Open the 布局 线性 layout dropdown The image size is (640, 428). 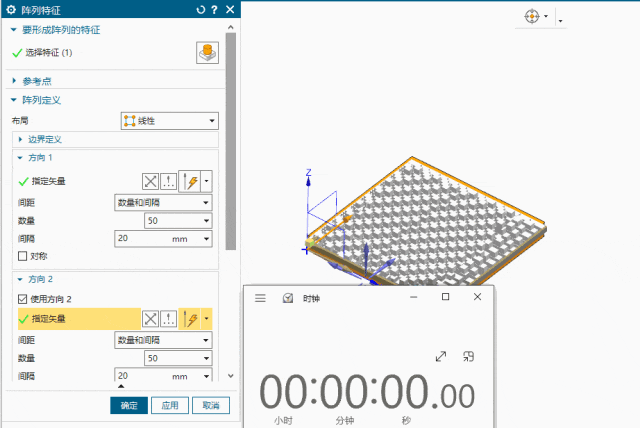(169, 121)
